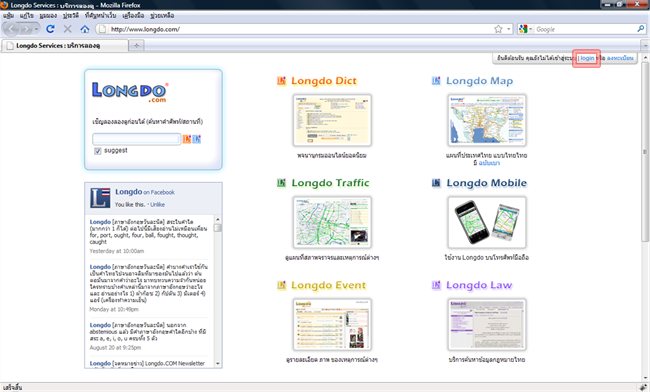
Task: Click the Longdo Law heading
Action: [479, 285]
